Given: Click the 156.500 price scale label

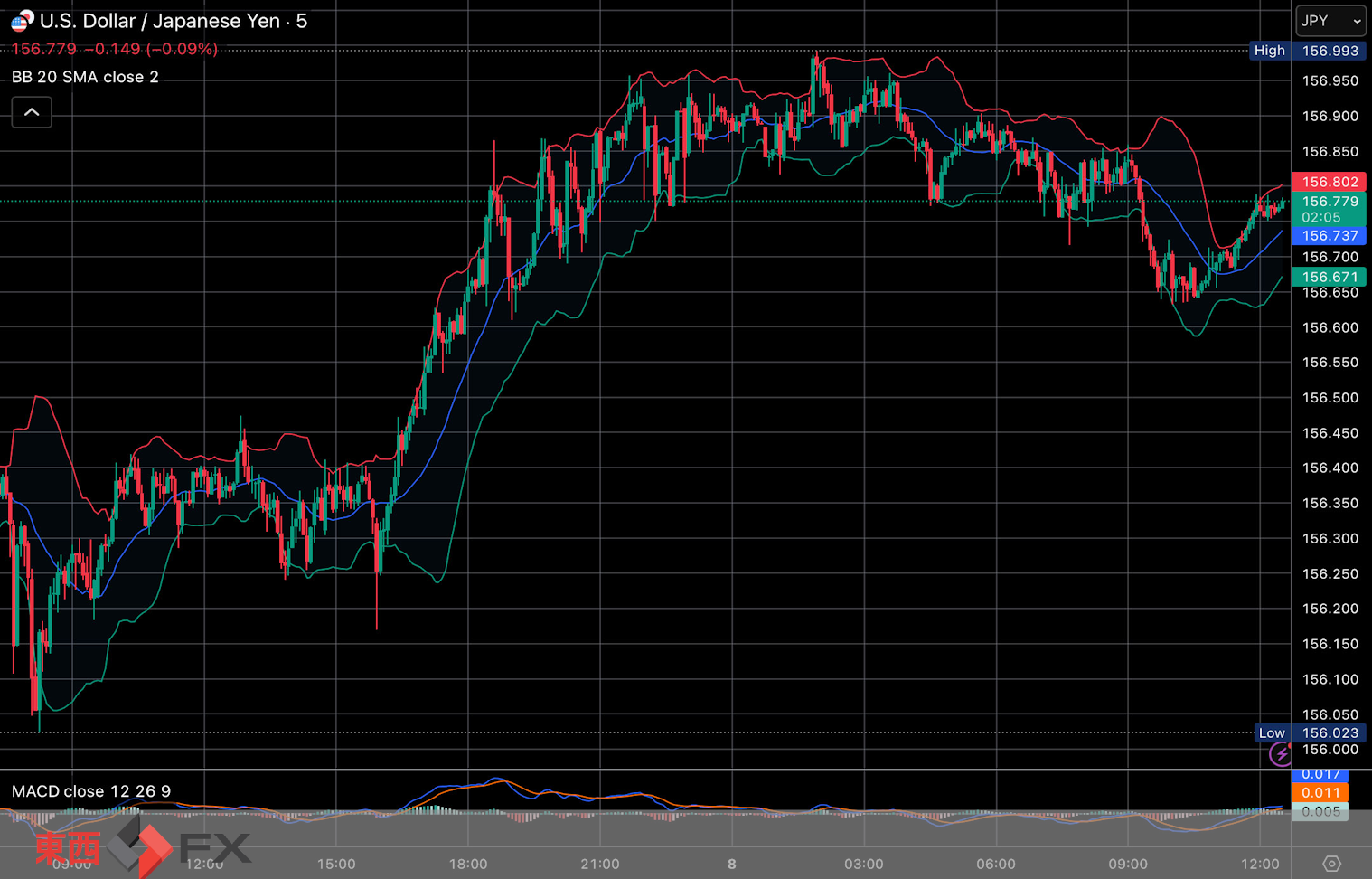Looking at the screenshot, I should pyautogui.click(x=1330, y=398).
